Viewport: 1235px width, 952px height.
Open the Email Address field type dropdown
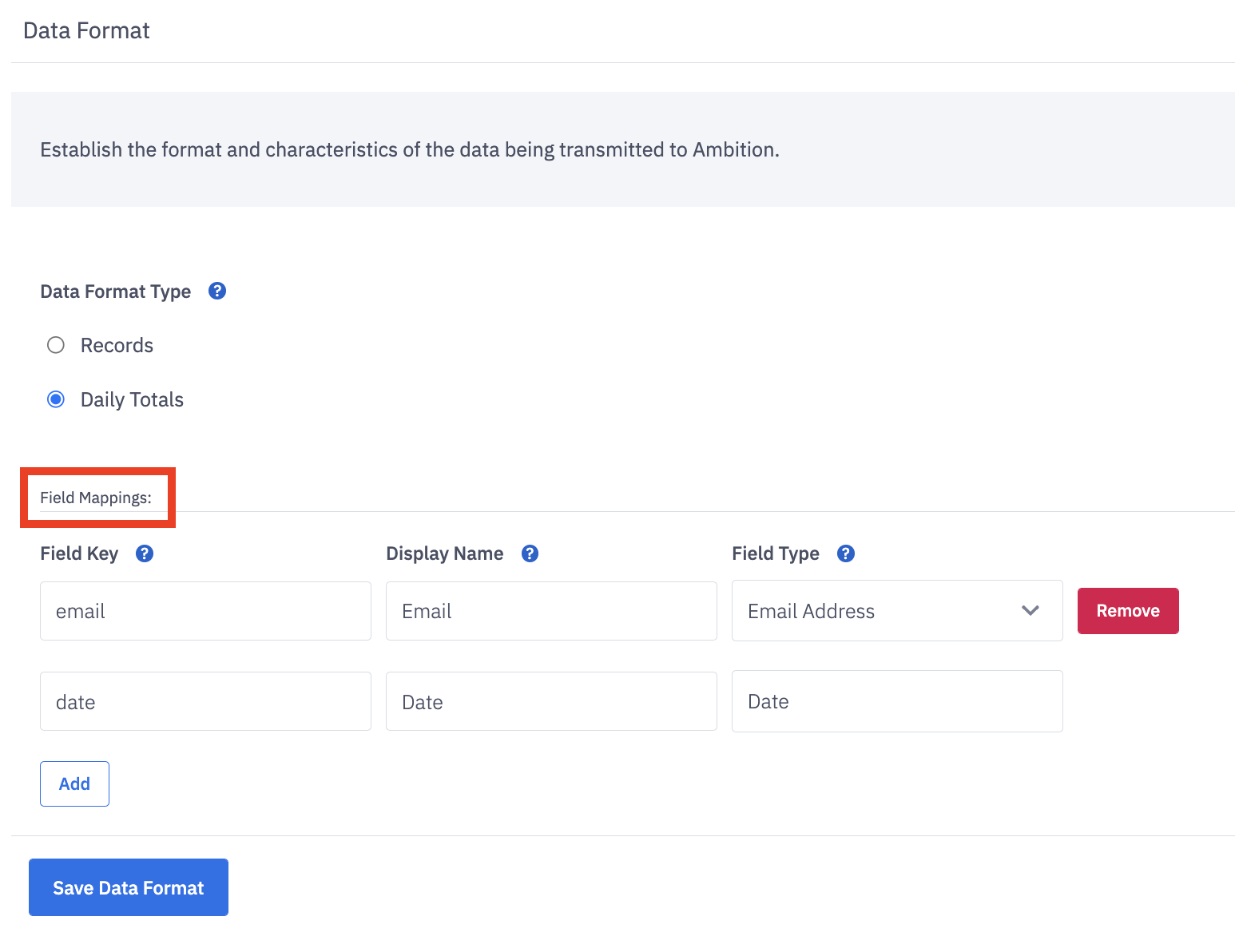pos(879,611)
